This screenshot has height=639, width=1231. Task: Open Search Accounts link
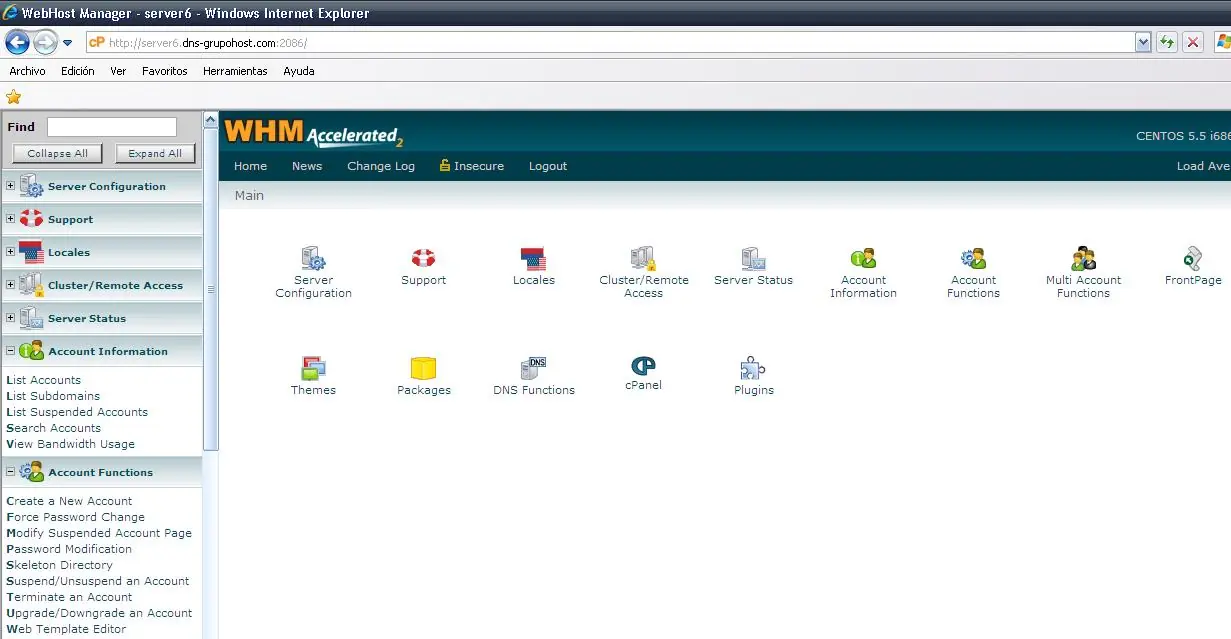[x=53, y=428]
